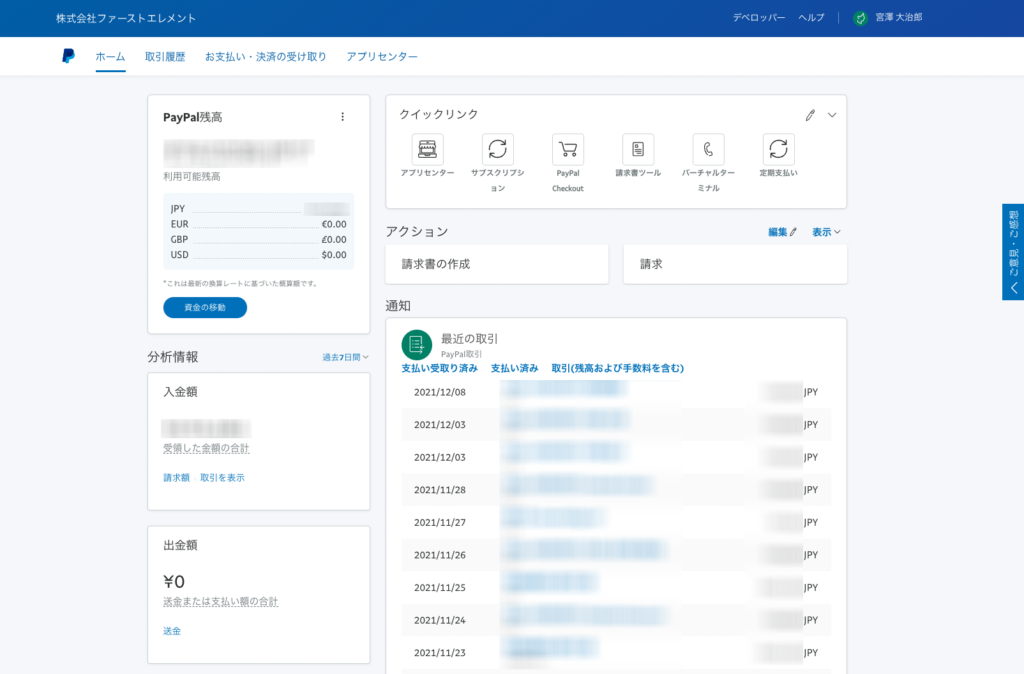
Task: Open the 2021/11/26 transaction row
Action: [616, 555]
